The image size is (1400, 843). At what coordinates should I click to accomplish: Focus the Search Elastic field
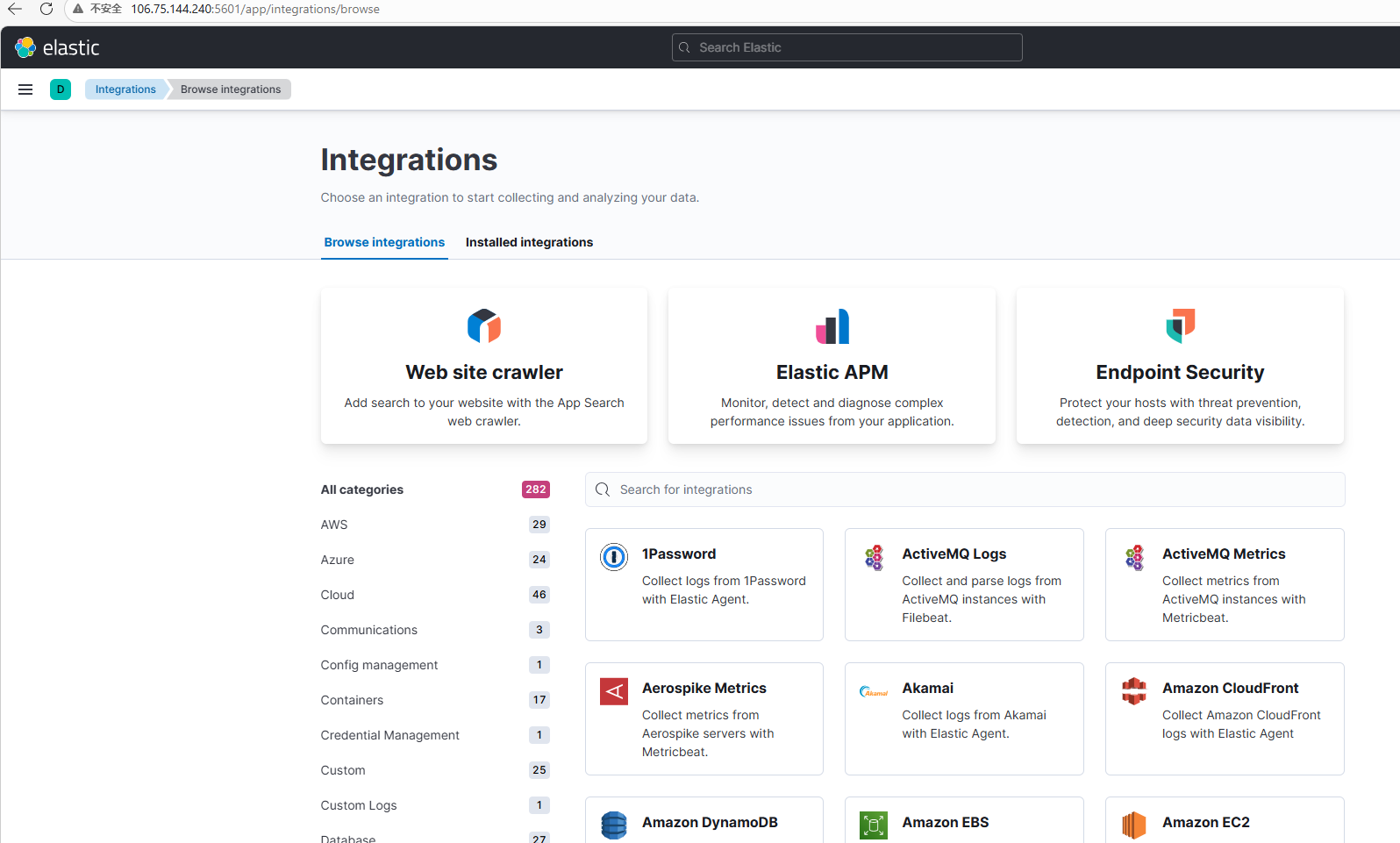coord(847,47)
